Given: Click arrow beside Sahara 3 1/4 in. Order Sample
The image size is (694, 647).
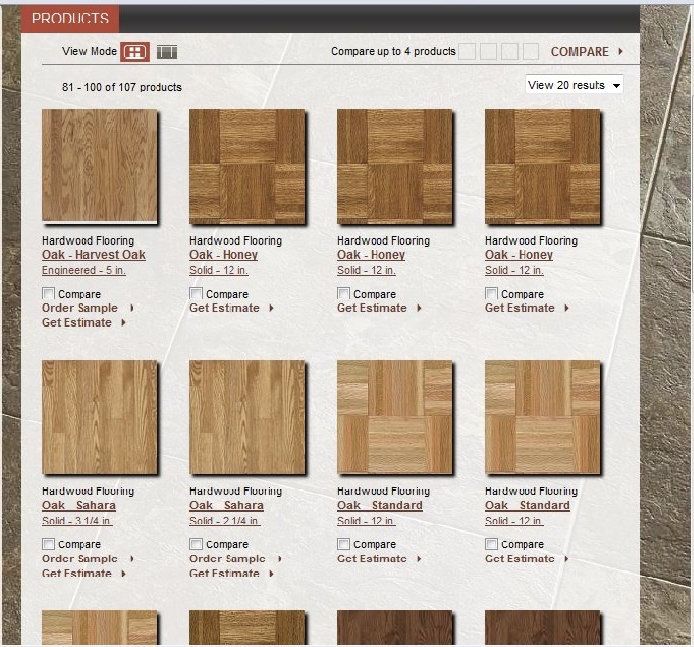Looking at the screenshot, I should pos(131,559).
